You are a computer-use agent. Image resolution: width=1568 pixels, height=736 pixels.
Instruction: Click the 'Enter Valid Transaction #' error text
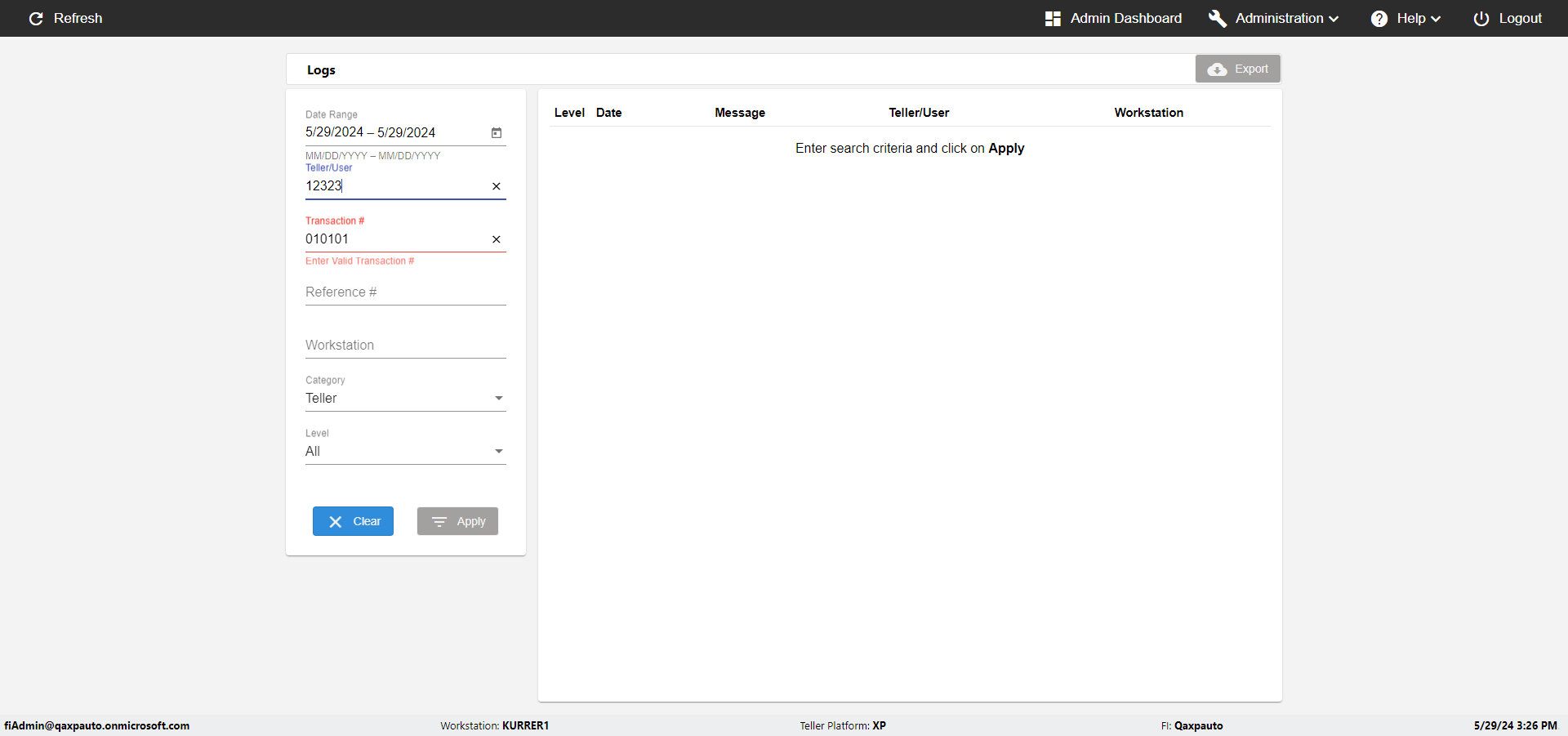(x=359, y=261)
